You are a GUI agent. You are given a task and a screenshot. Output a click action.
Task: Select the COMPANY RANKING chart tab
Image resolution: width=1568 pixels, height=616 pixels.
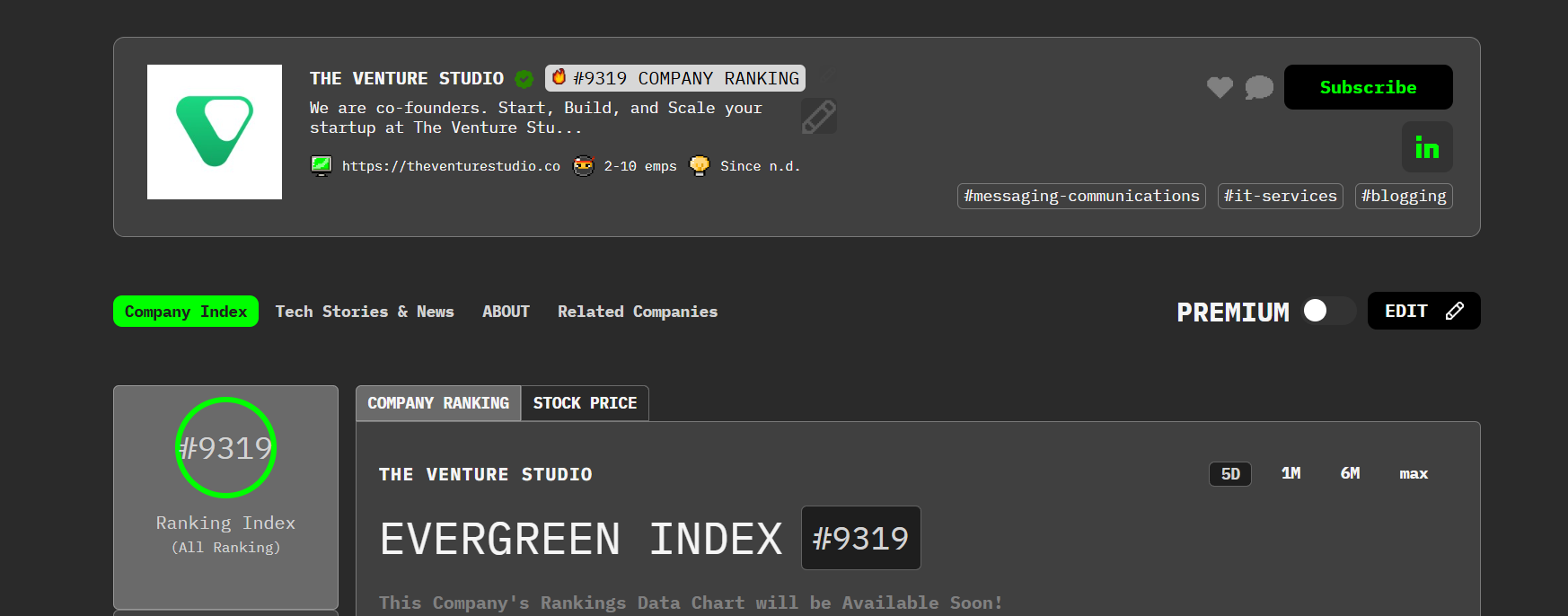(438, 403)
